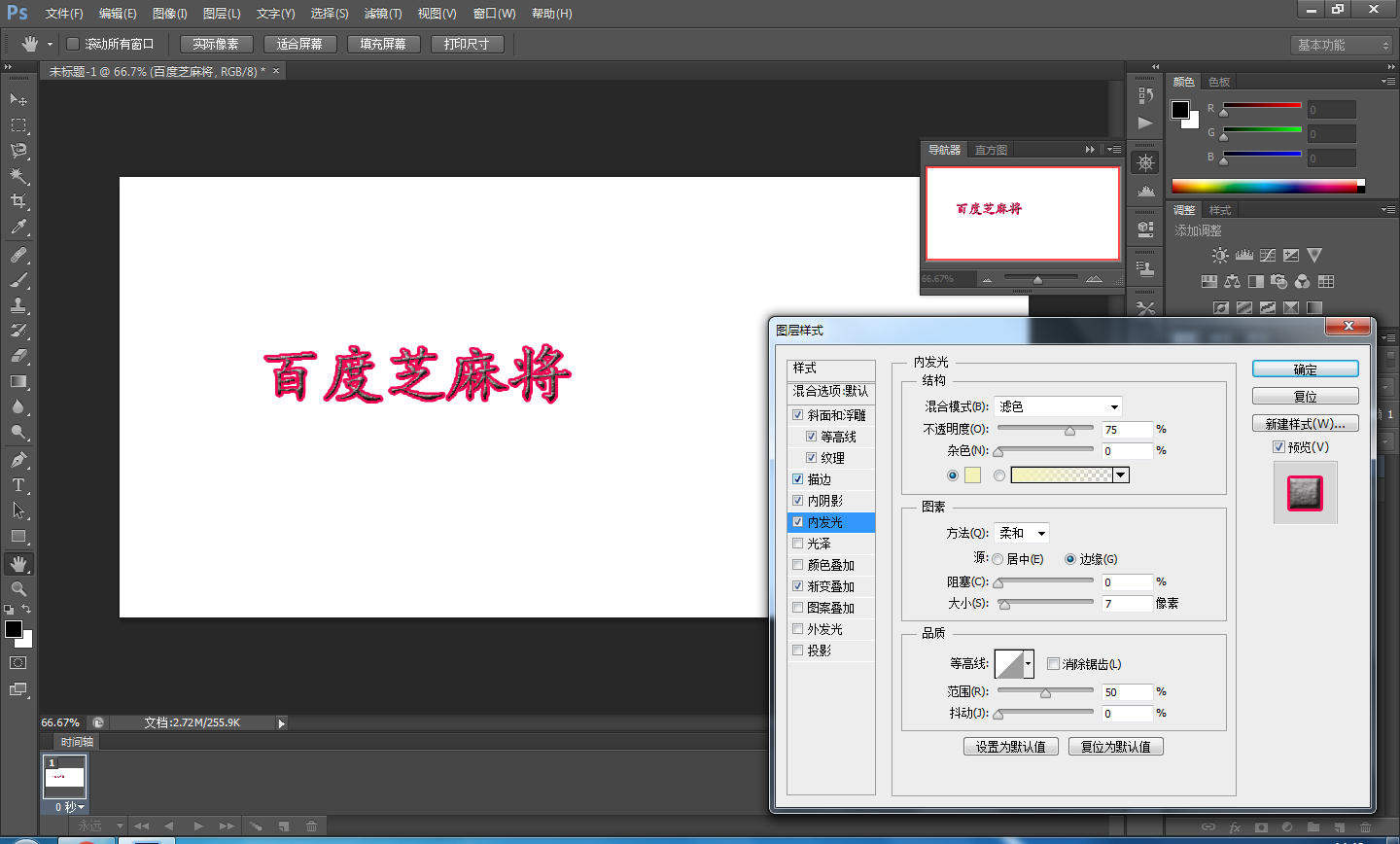Image resolution: width=1400 pixels, height=844 pixels.
Task: Toggle Quick Mask mode icon
Action: coord(18,663)
